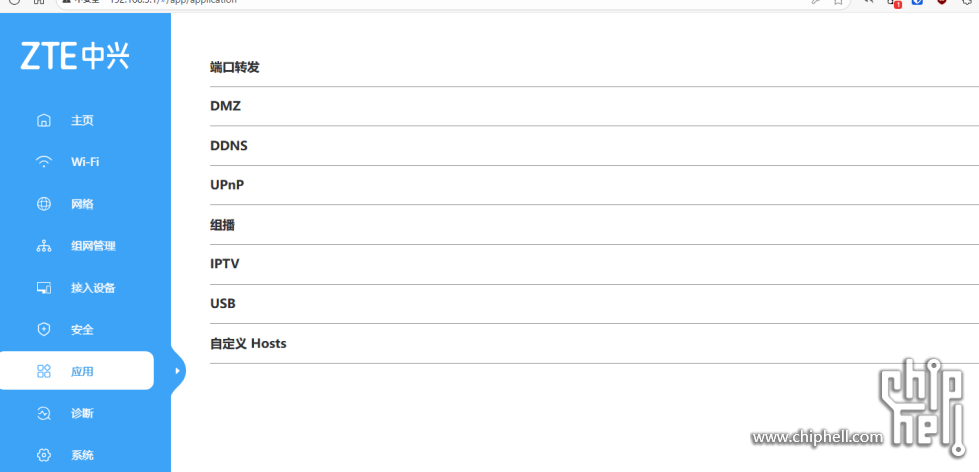
Task: Click the four-squares 应用 icon
Action: tap(44, 371)
